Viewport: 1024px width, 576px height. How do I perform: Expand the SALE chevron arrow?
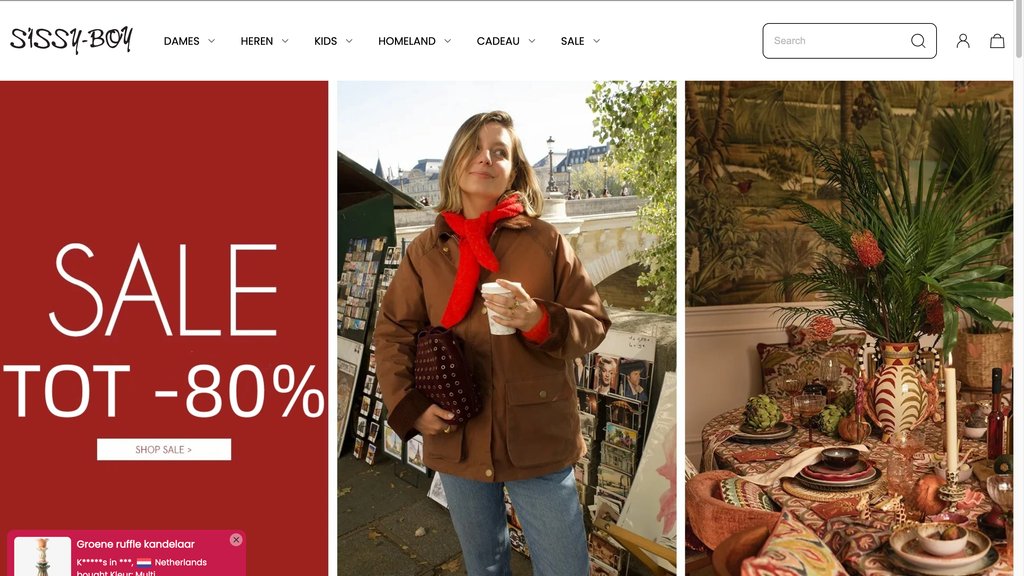(x=596, y=40)
